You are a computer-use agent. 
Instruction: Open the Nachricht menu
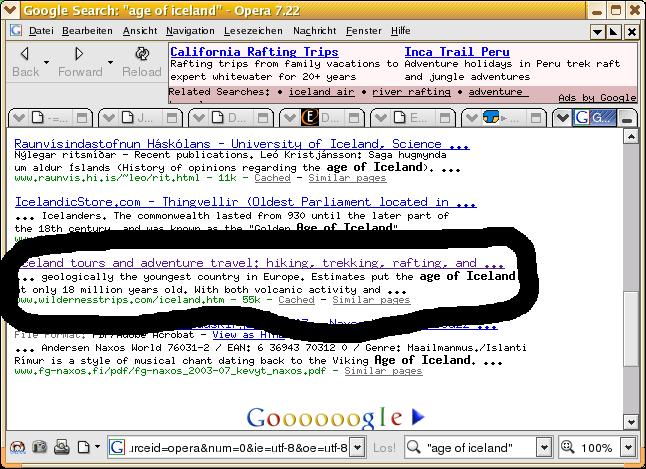point(315,31)
